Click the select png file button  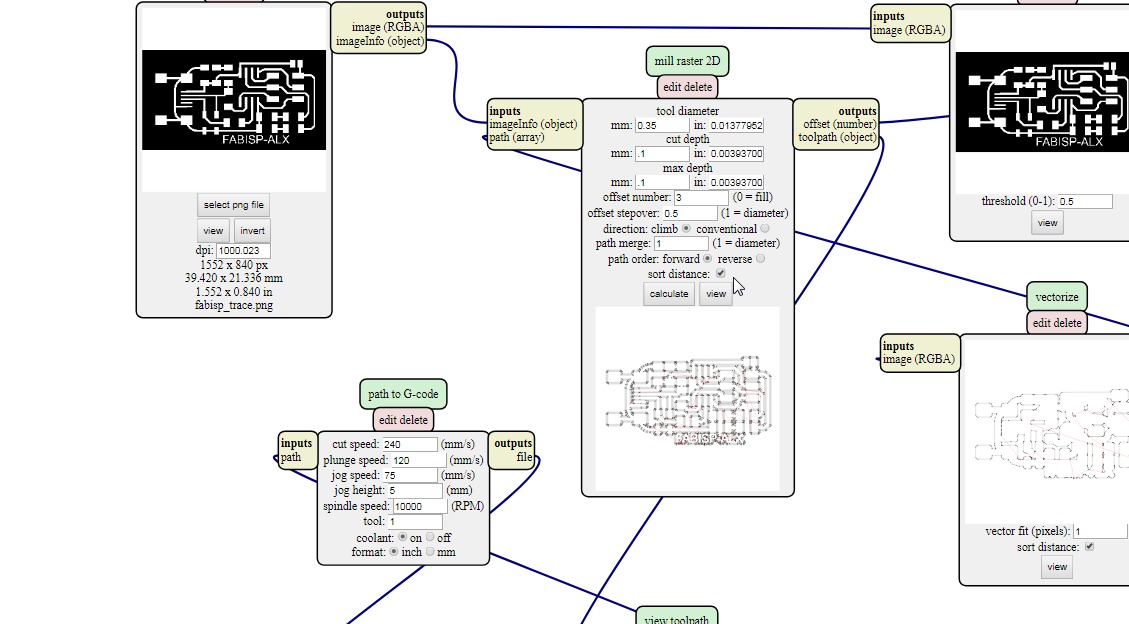click(x=233, y=205)
